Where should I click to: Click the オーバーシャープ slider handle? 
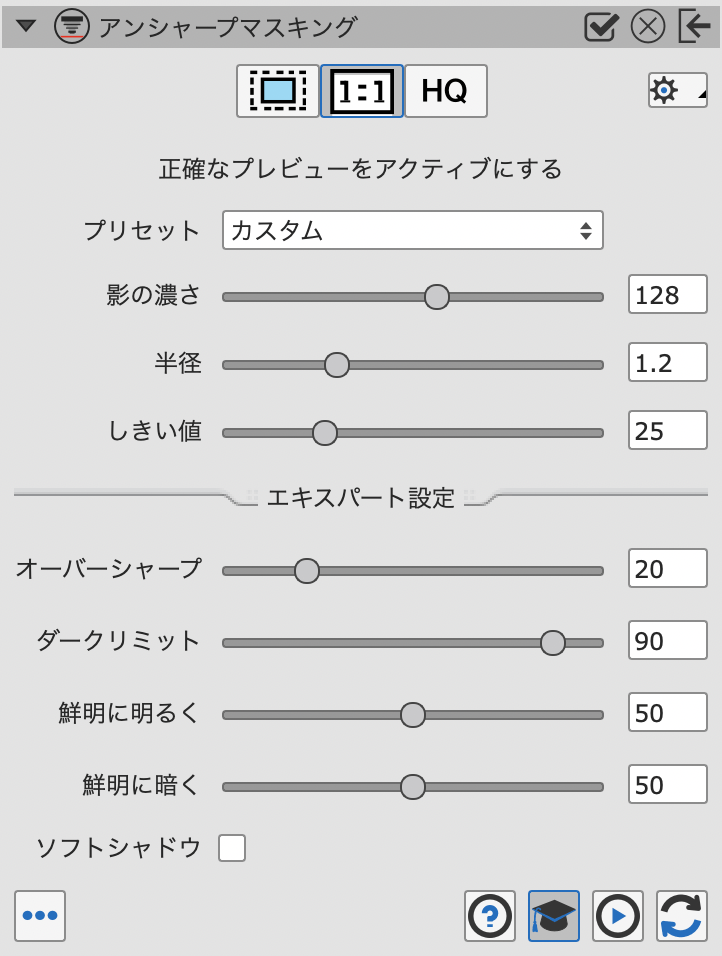307,571
